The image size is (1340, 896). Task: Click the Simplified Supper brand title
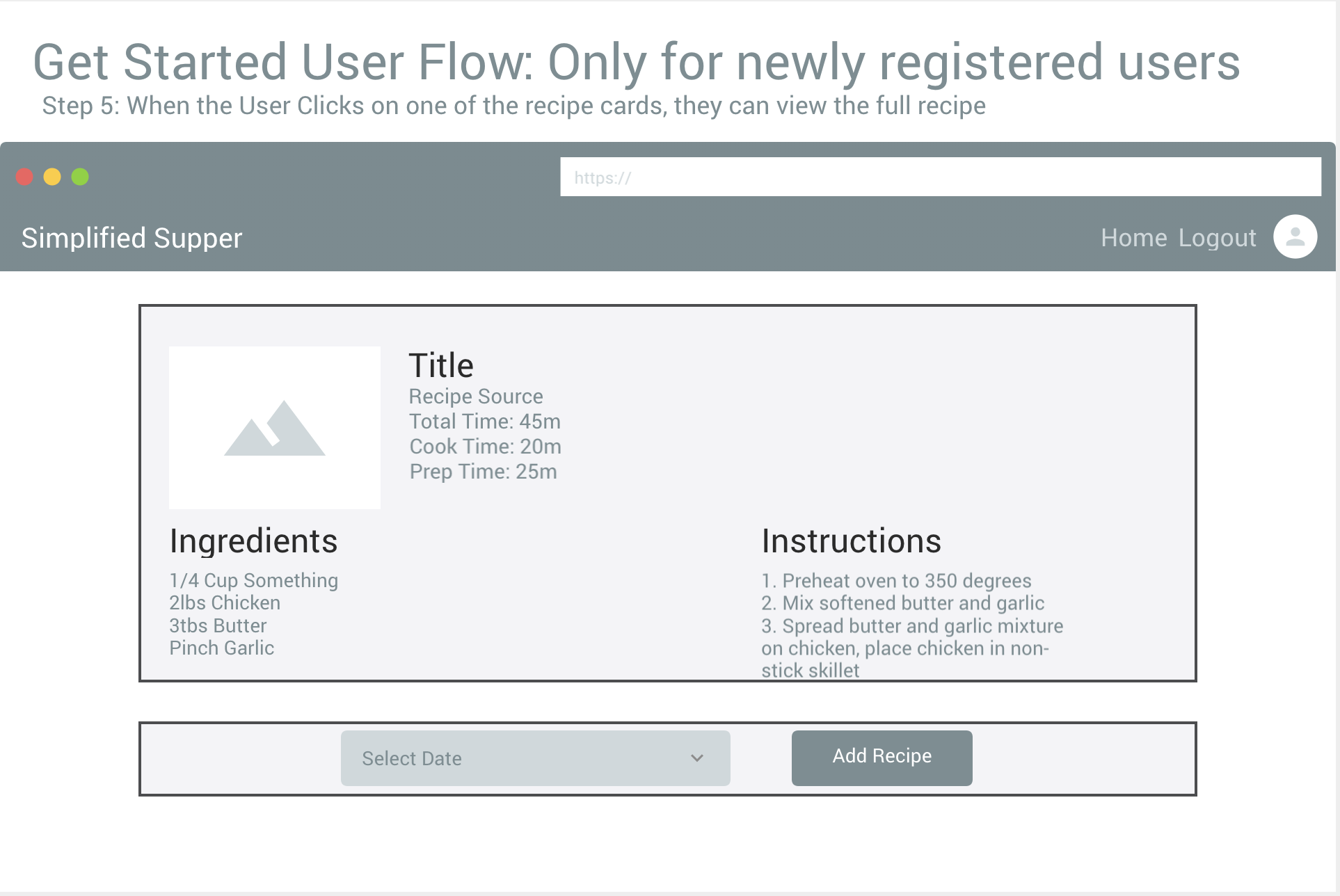(x=131, y=238)
